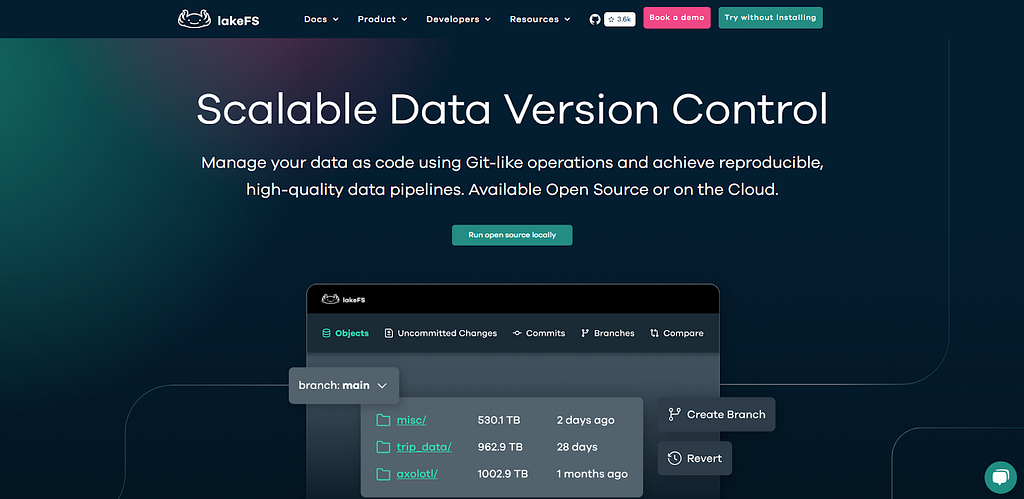Click the small lakeFS logo in mockup window
The image size is (1024, 499).
pyautogui.click(x=344, y=299)
